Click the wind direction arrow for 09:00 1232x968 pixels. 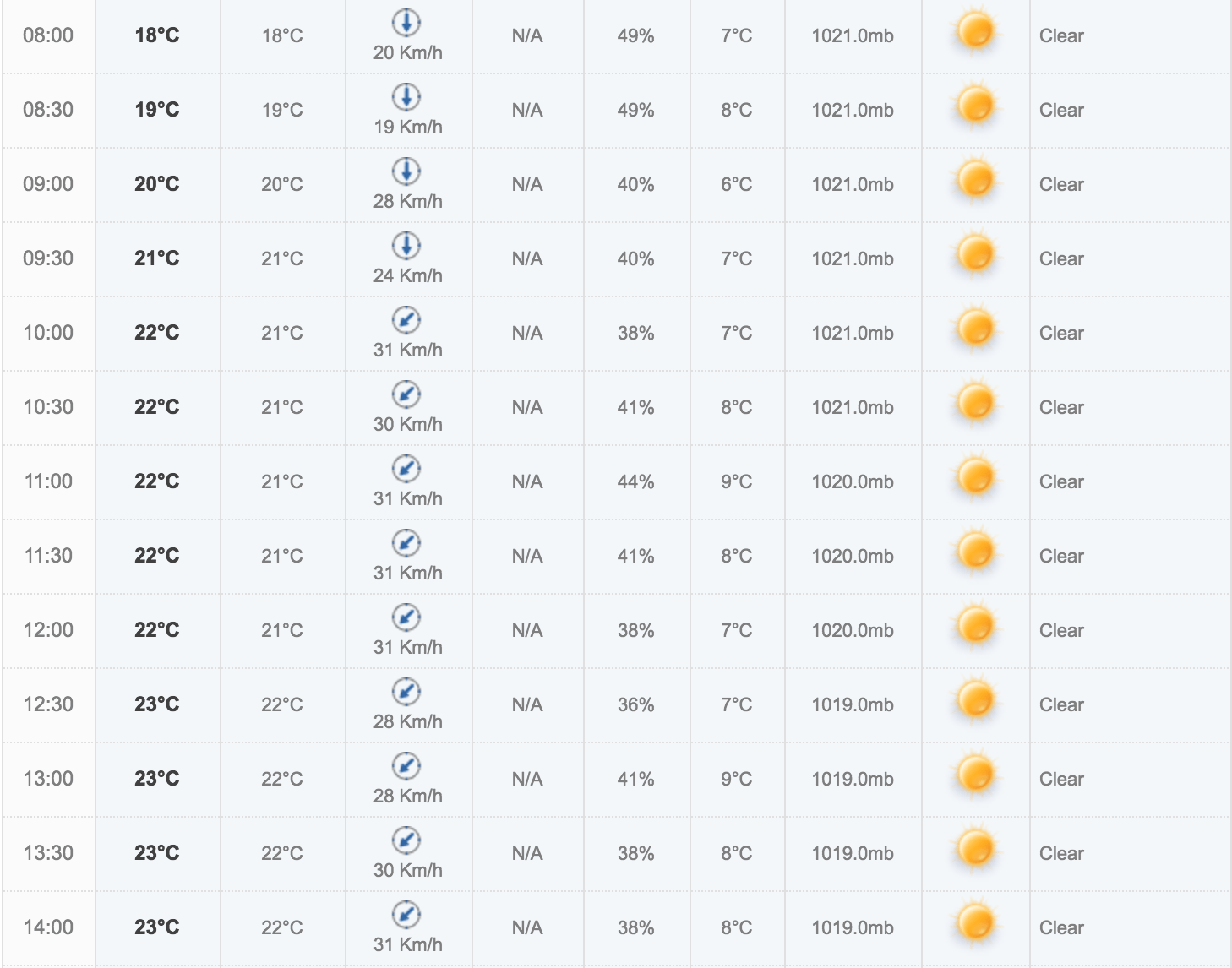pyautogui.click(x=406, y=171)
